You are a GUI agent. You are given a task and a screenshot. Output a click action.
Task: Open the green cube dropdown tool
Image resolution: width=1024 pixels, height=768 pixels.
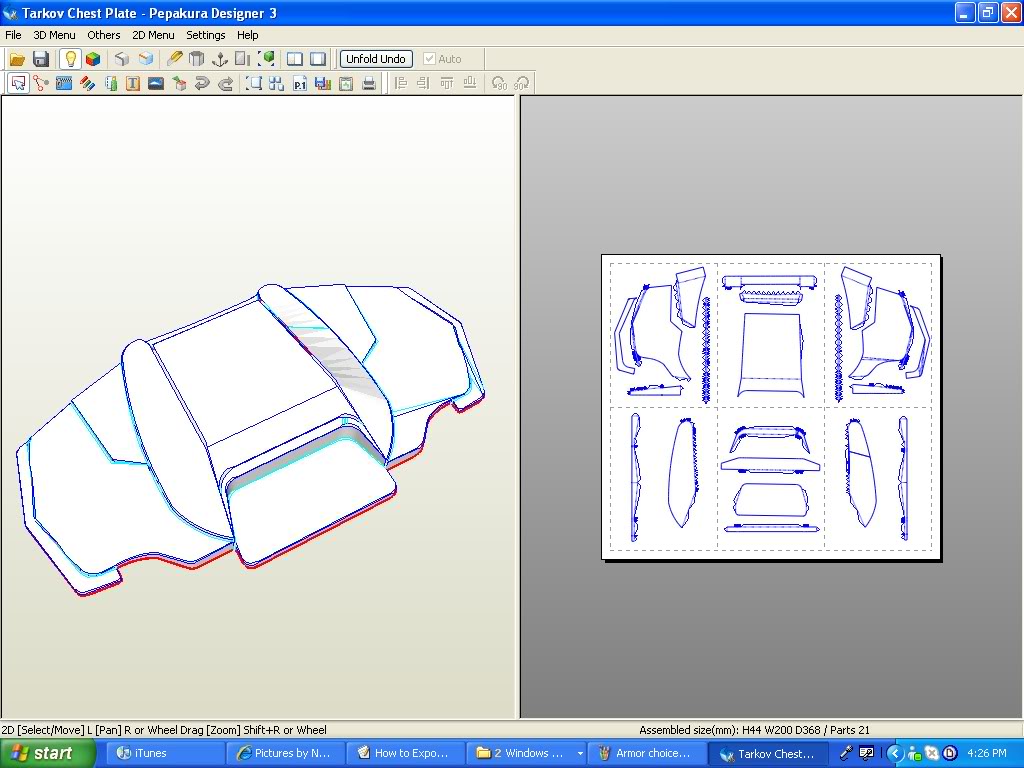[266, 59]
